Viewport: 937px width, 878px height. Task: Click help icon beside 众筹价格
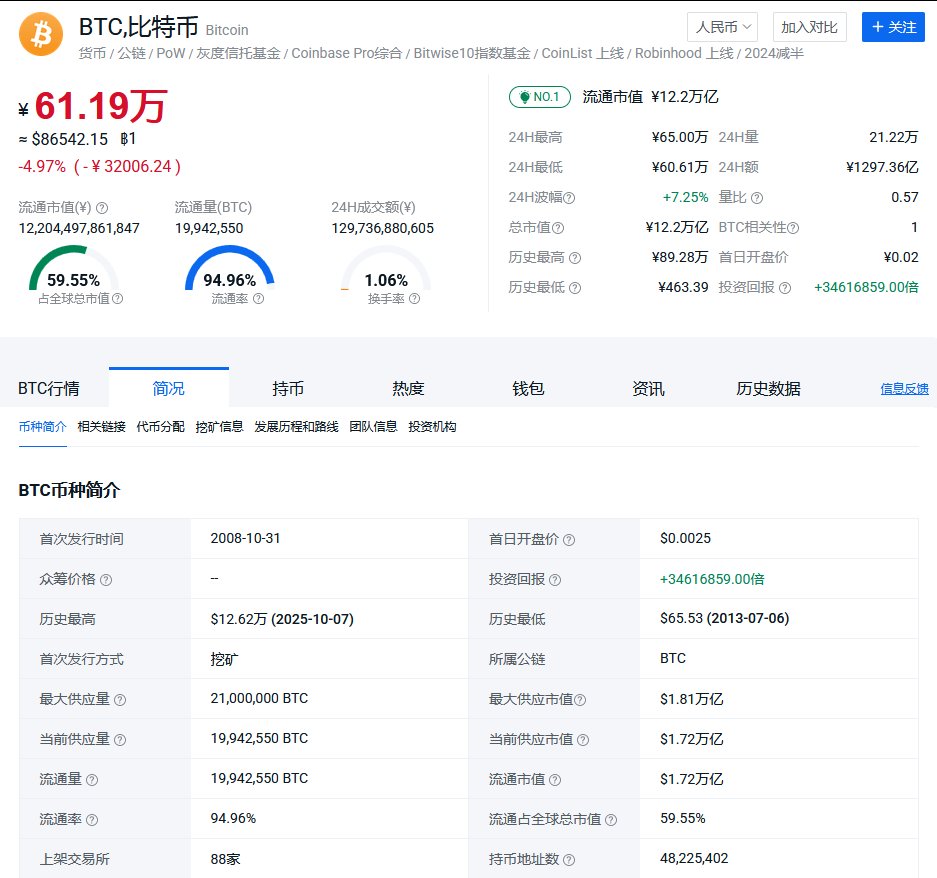click(x=106, y=580)
